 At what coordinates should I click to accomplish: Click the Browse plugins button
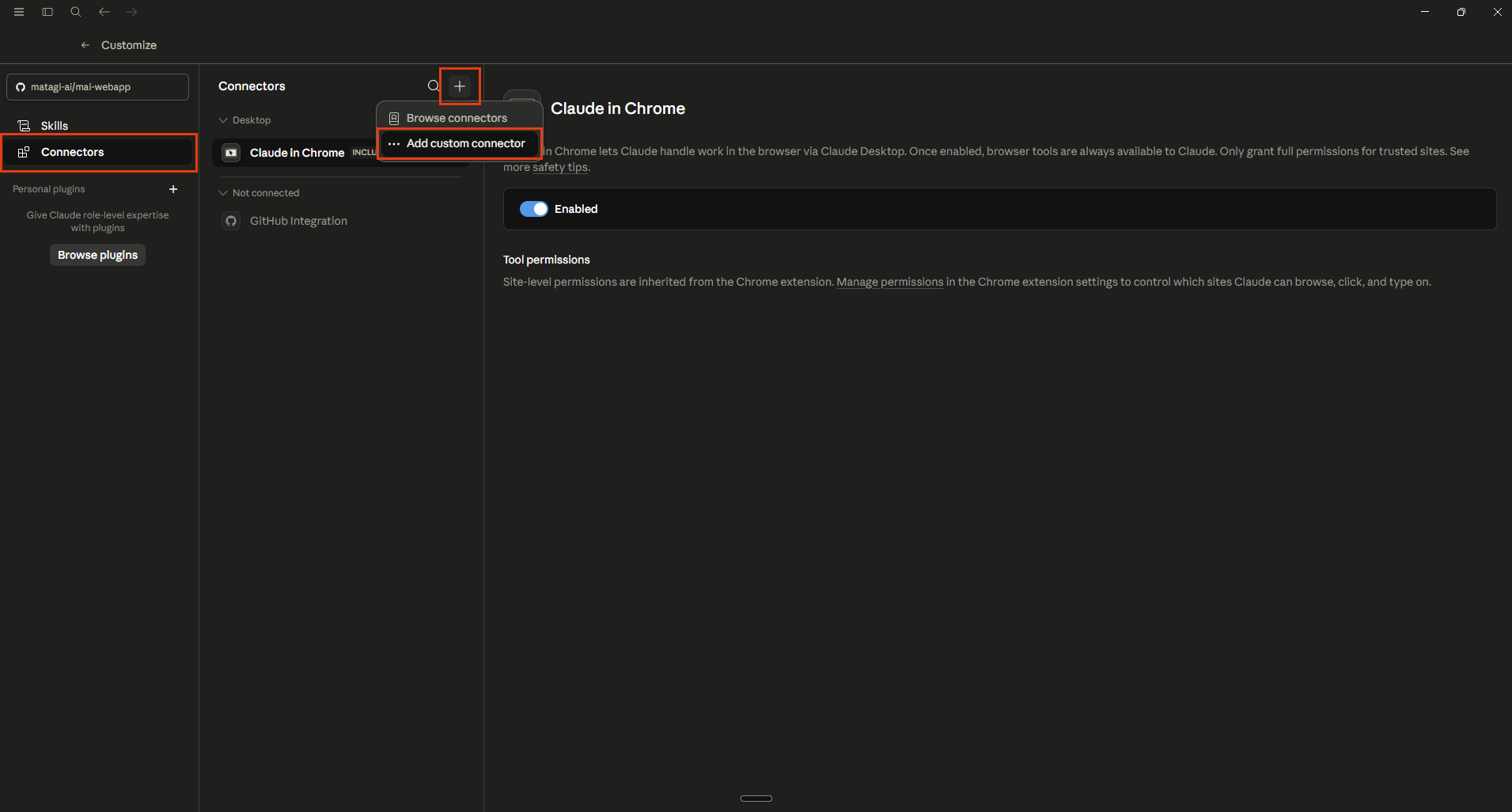click(97, 255)
